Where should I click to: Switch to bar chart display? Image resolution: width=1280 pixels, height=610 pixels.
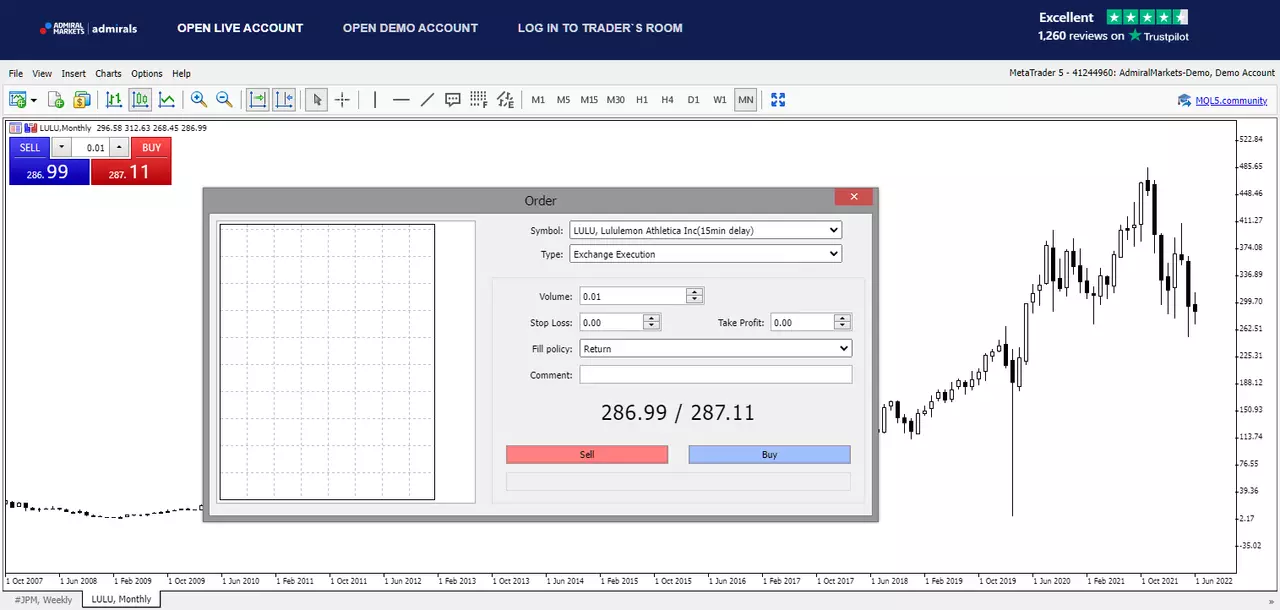pyautogui.click(x=114, y=99)
